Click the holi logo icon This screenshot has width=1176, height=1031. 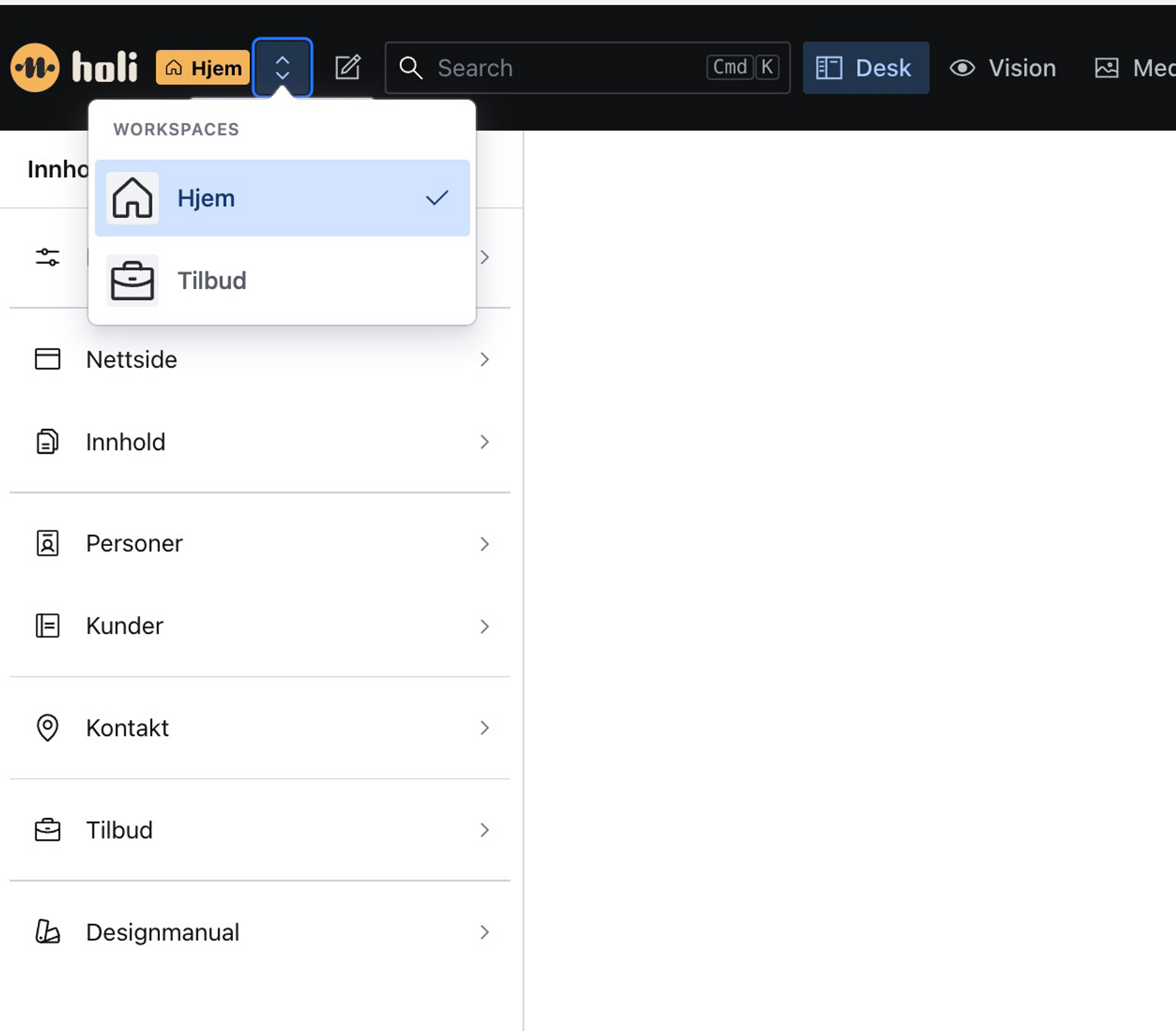point(35,68)
